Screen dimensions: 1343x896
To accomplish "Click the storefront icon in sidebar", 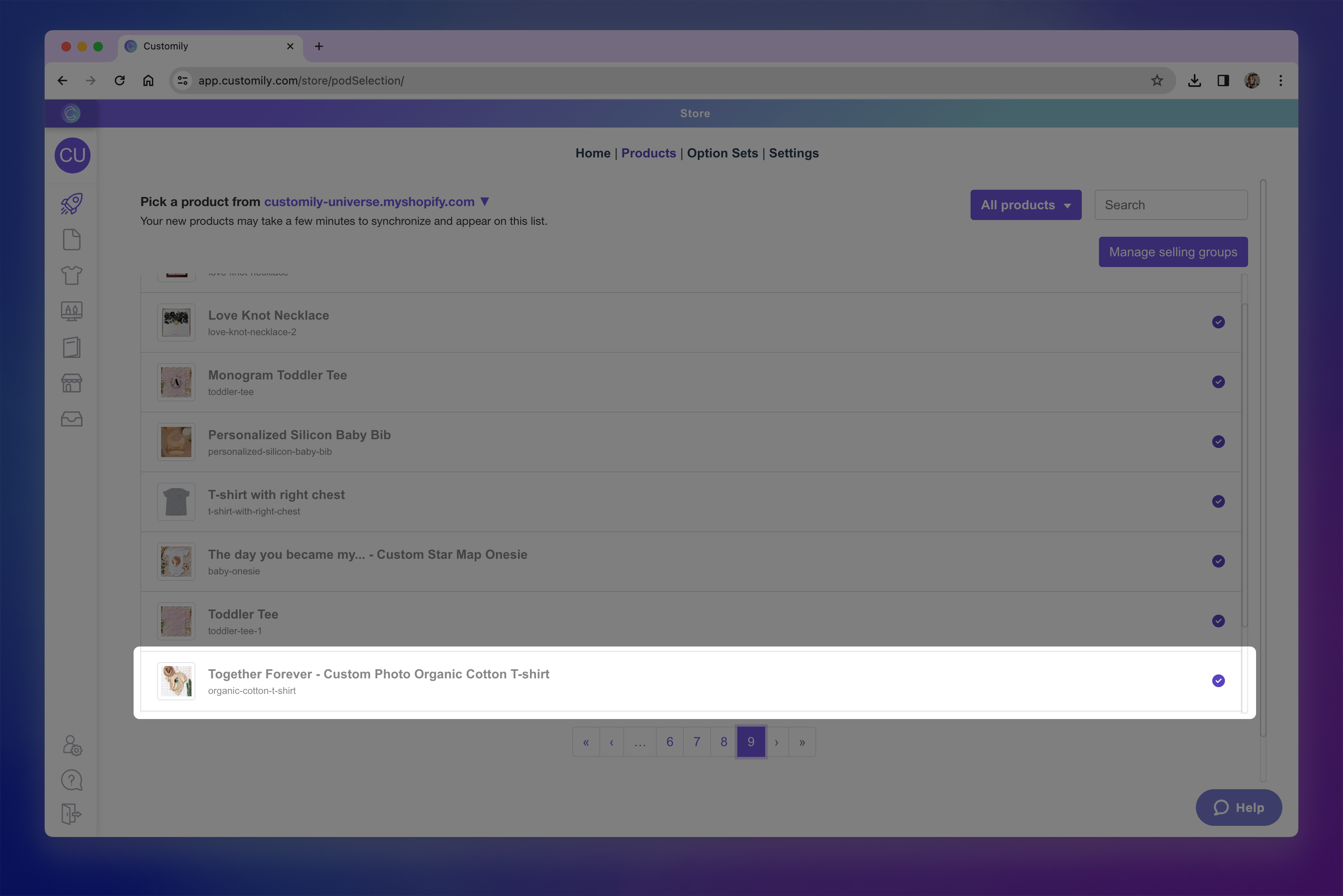I will pos(71,383).
